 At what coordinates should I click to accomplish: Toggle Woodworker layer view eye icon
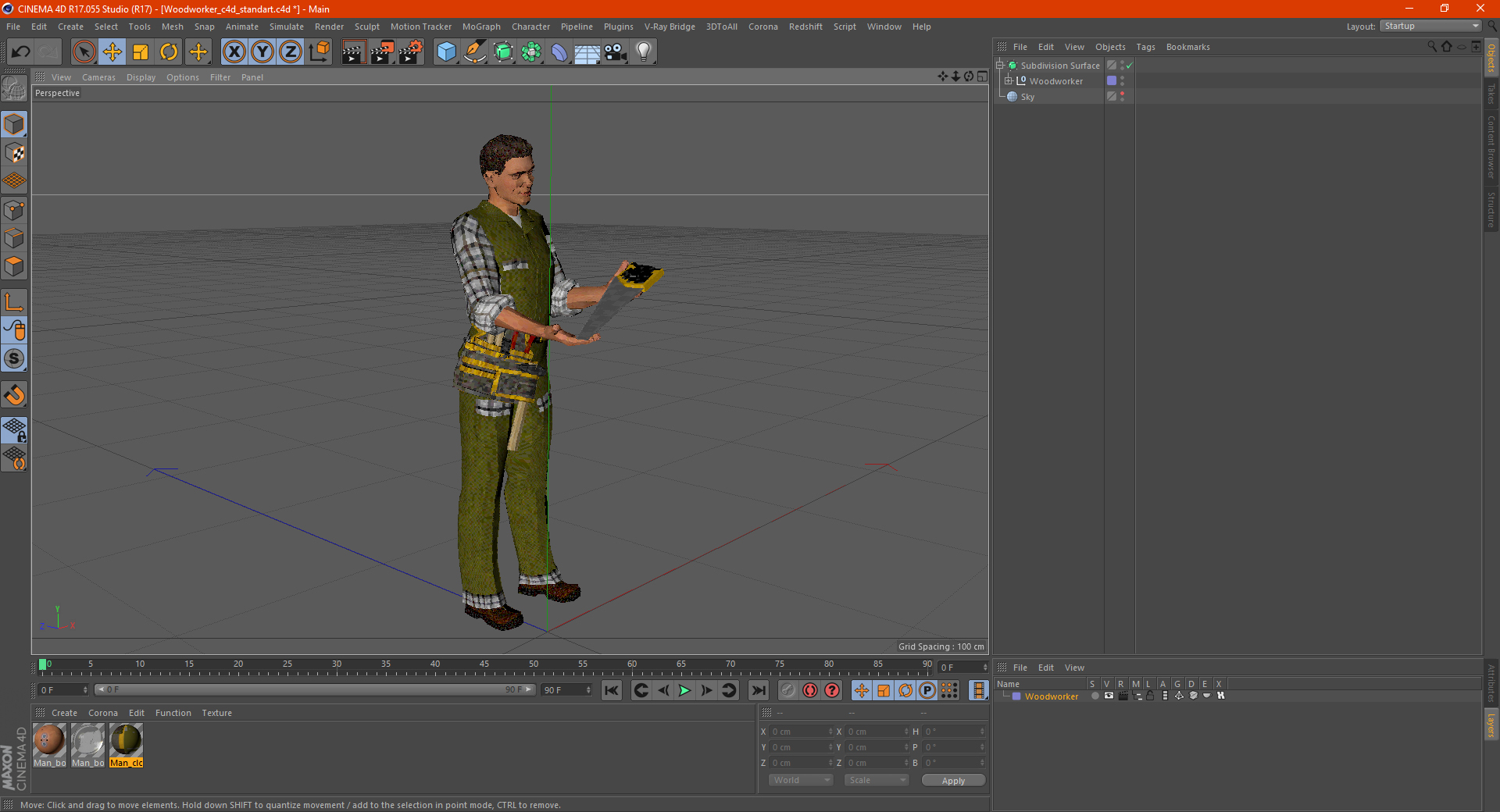(x=1109, y=696)
